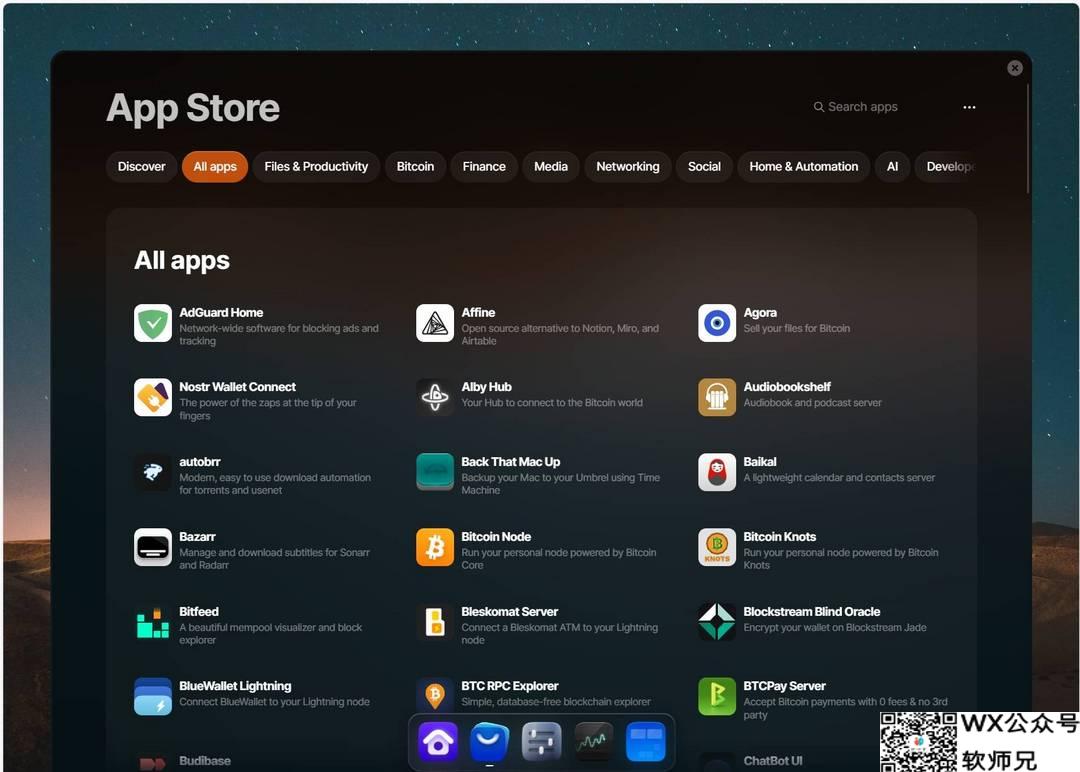
Task: Select the All apps tab
Action: coord(215,167)
